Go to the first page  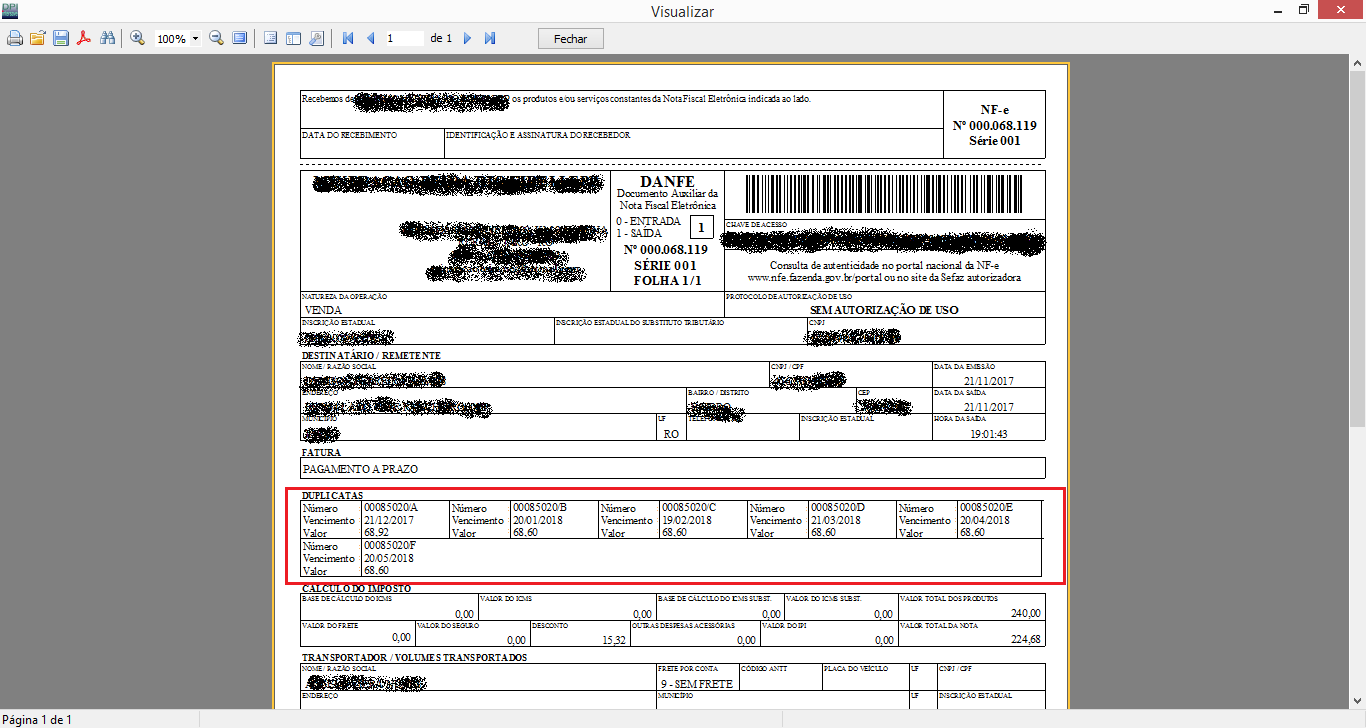tap(348, 38)
